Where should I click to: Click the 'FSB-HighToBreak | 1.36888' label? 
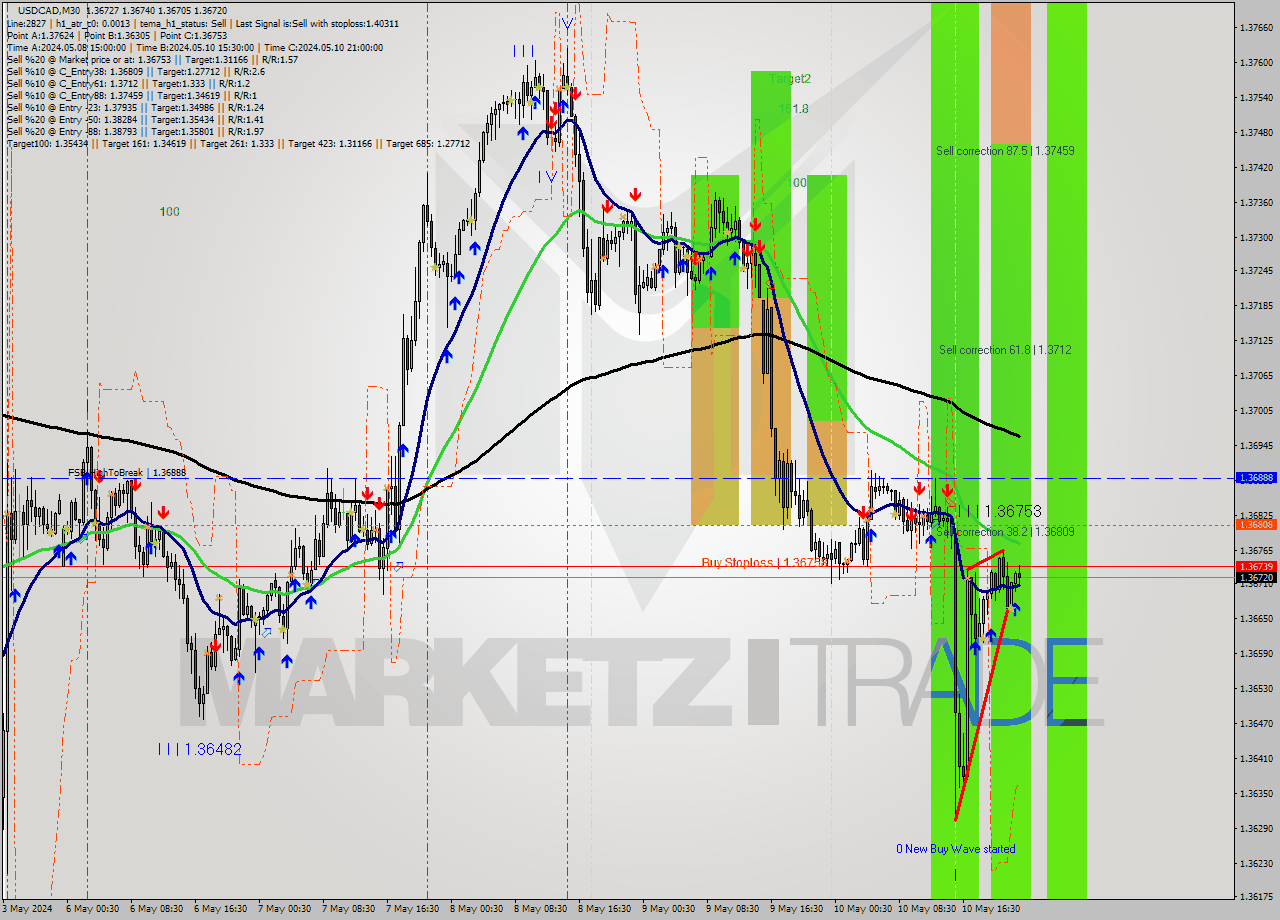pyautogui.click(x=127, y=473)
